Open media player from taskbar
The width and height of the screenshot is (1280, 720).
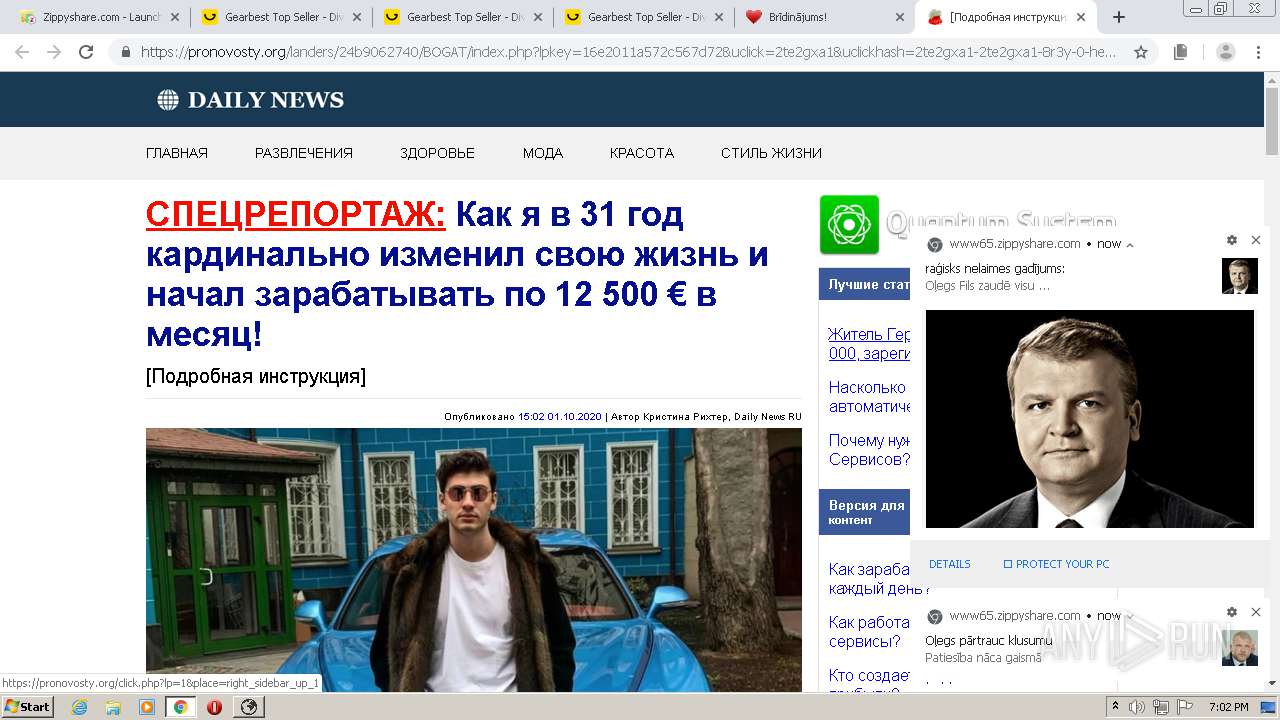147,707
